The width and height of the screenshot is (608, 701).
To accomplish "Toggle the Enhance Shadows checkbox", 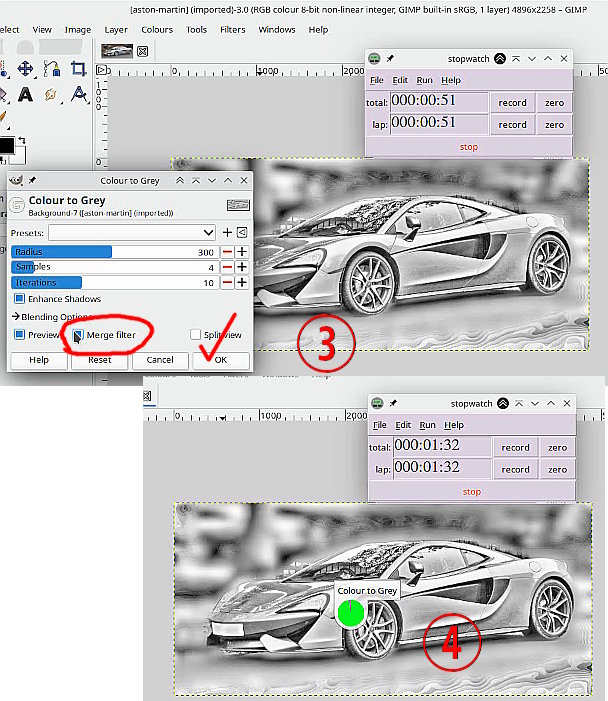I will pyautogui.click(x=19, y=298).
